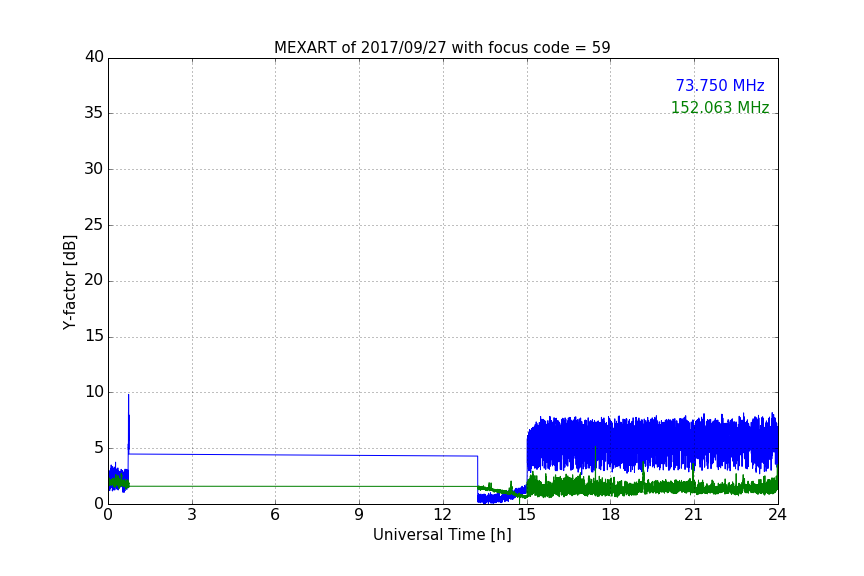Click the x-axis tick label '24'

[777, 515]
